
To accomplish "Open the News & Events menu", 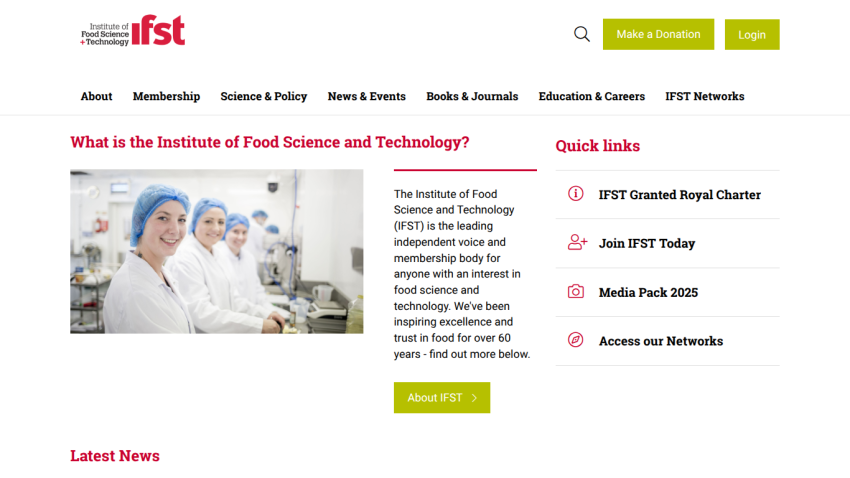I will pos(366,96).
